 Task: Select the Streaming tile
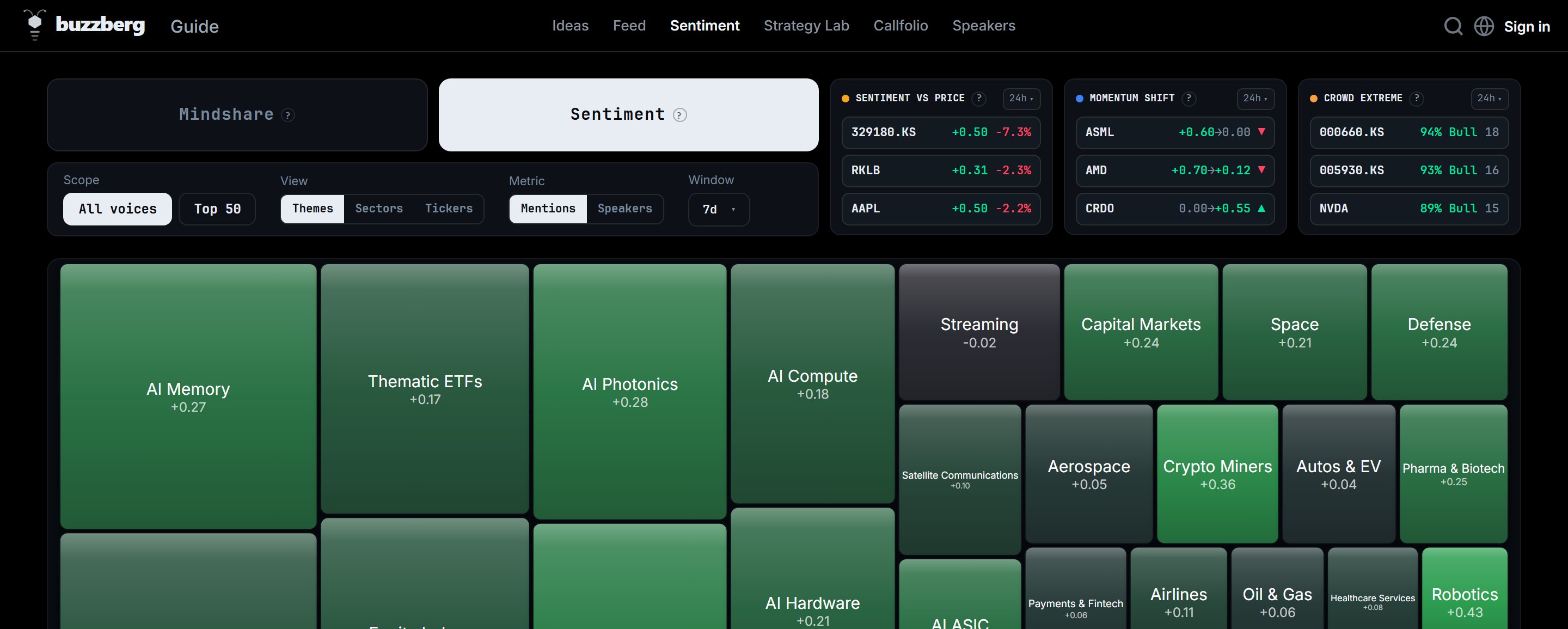[979, 332]
